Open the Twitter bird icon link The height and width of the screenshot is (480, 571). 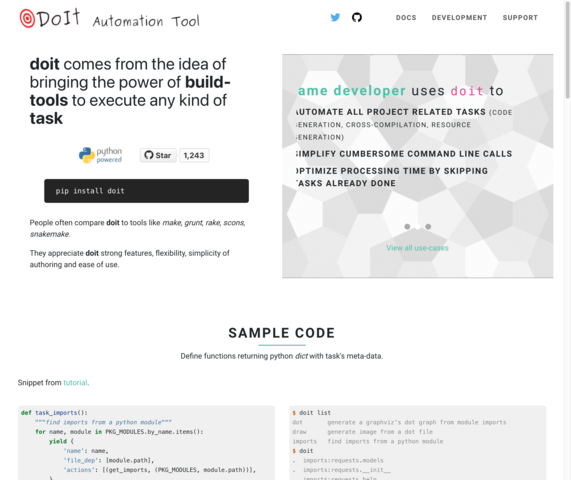[x=335, y=17]
